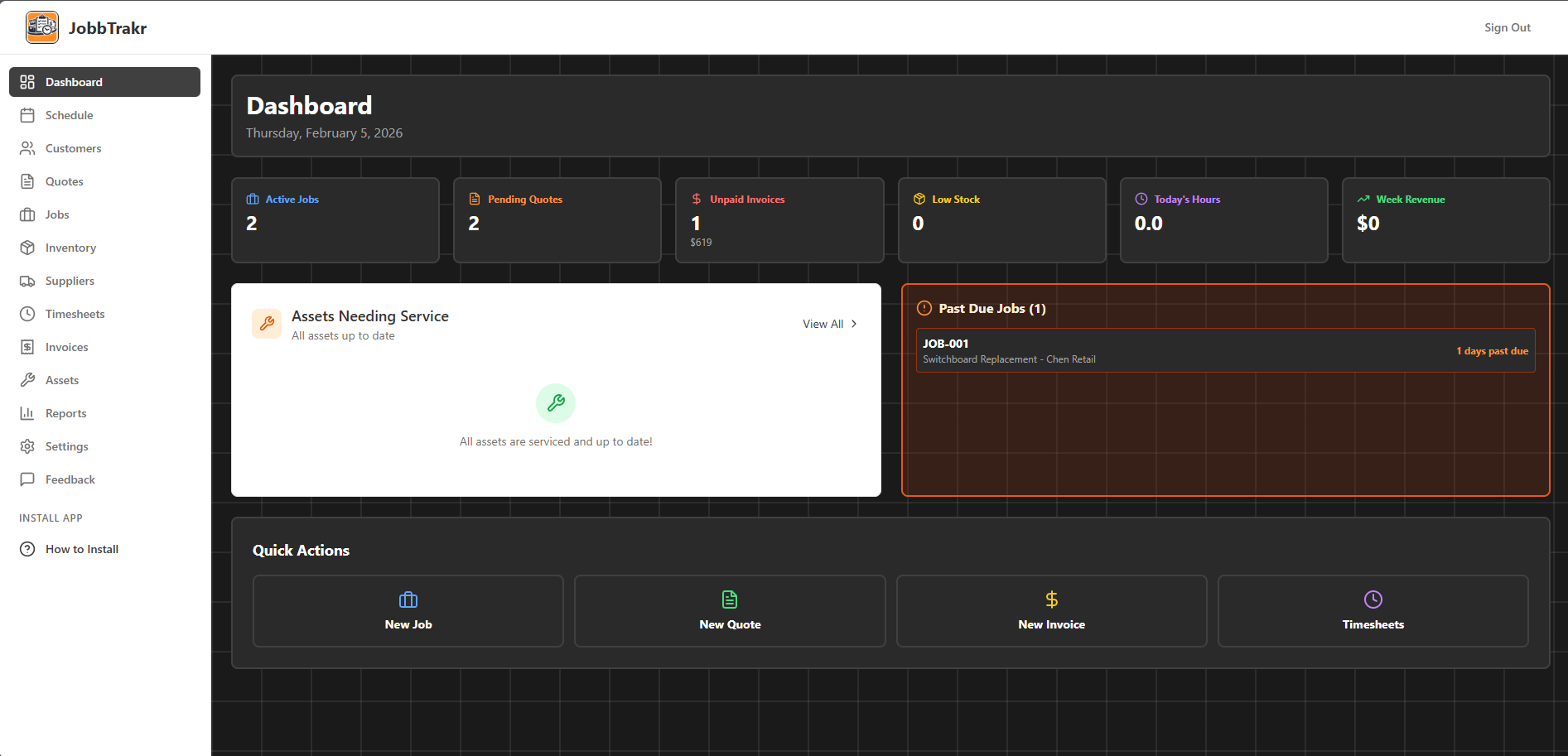The width and height of the screenshot is (1568, 756).
Task: Open the Quotes section from the sidebar
Action: [63, 181]
